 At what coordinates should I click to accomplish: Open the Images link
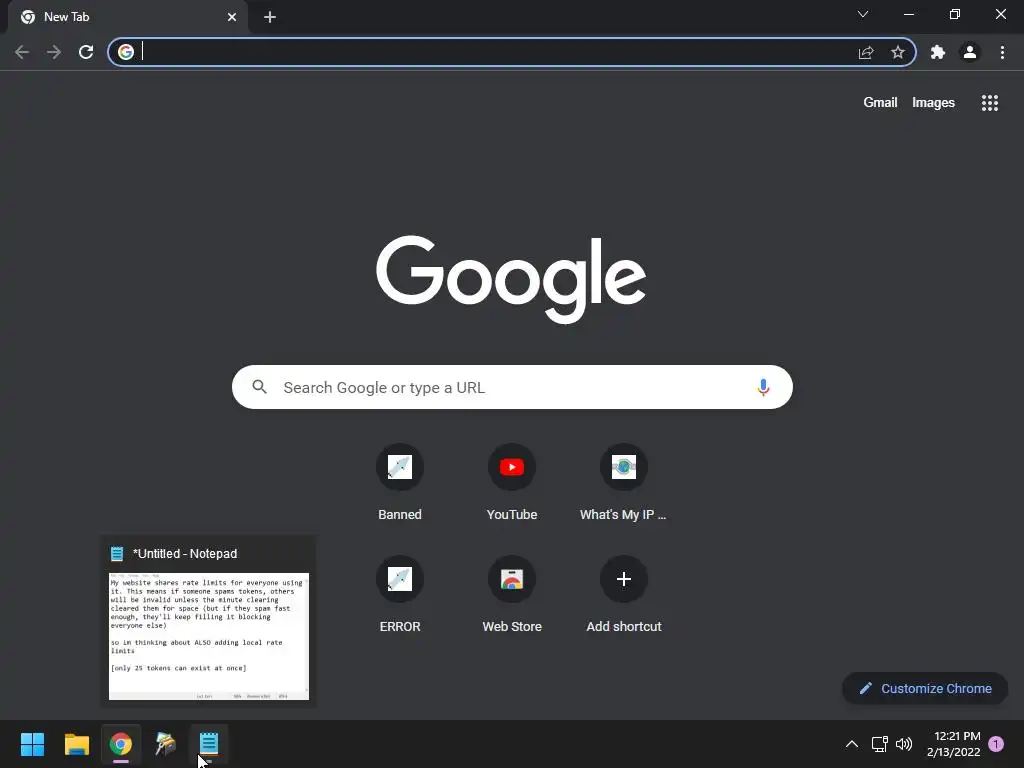coord(933,103)
